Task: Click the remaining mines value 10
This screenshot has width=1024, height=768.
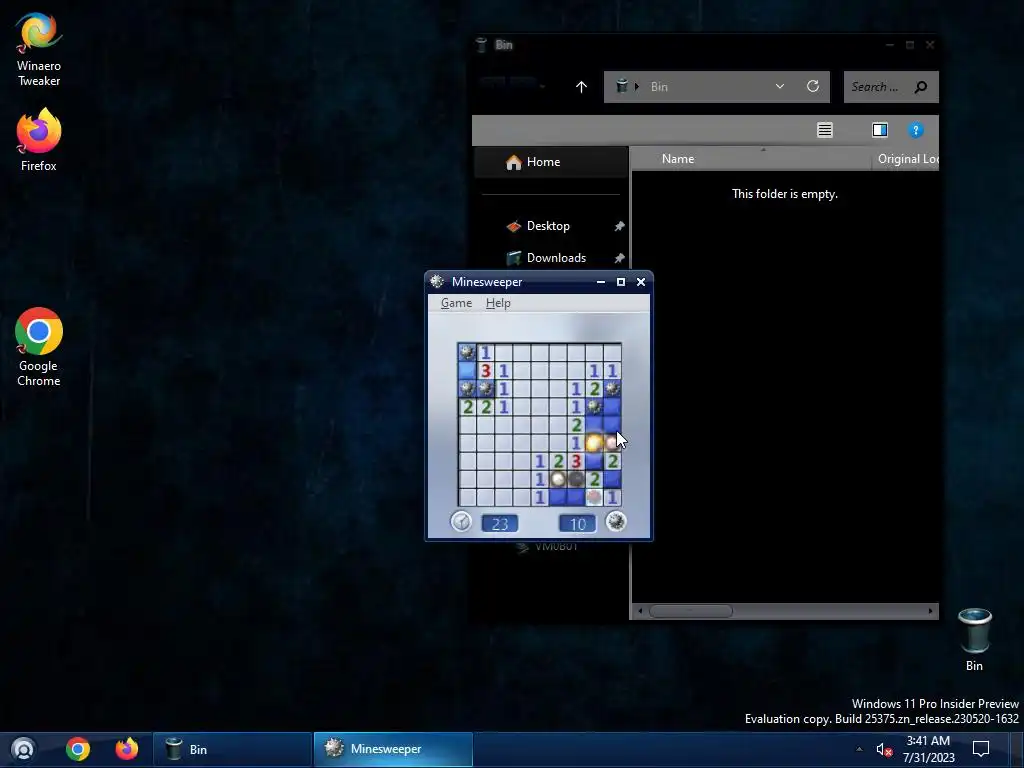Action: [578, 524]
